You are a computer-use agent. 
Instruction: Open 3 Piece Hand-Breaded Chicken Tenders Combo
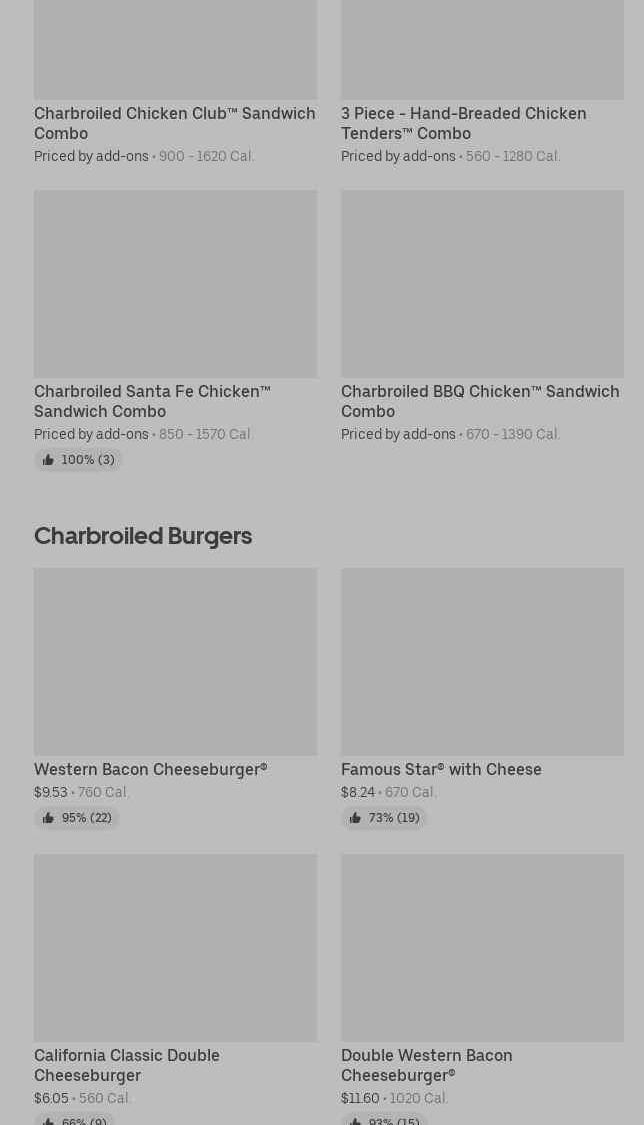[x=464, y=123]
